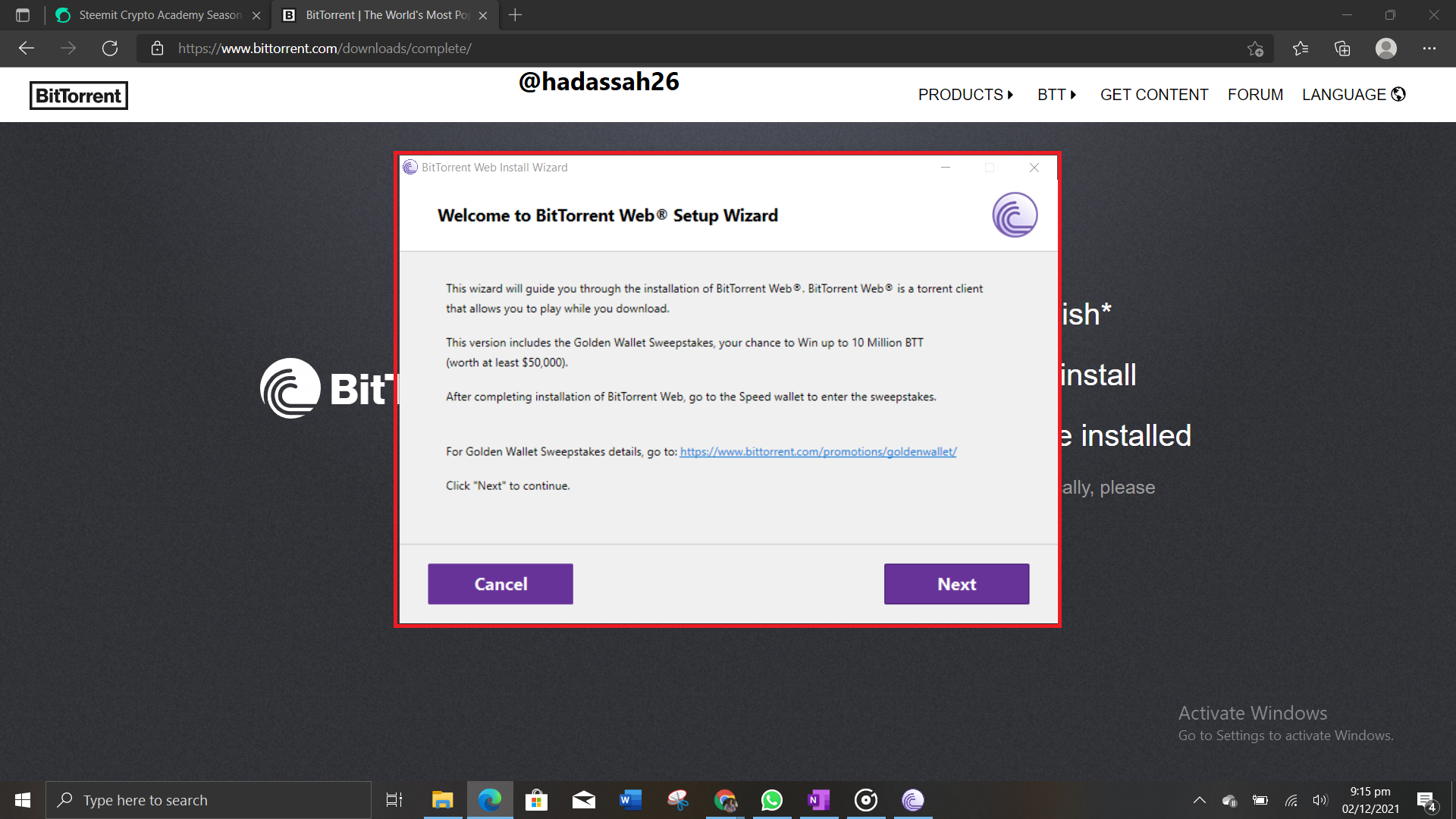Image resolution: width=1456 pixels, height=819 pixels.
Task: Go forward in browser history
Action: pyautogui.click(x=68, y=49)
